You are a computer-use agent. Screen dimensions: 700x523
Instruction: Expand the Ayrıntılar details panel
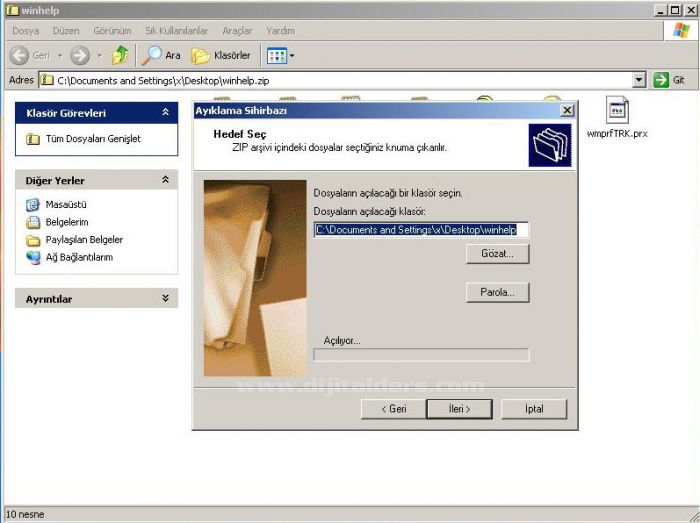click(x=165, y=299)
